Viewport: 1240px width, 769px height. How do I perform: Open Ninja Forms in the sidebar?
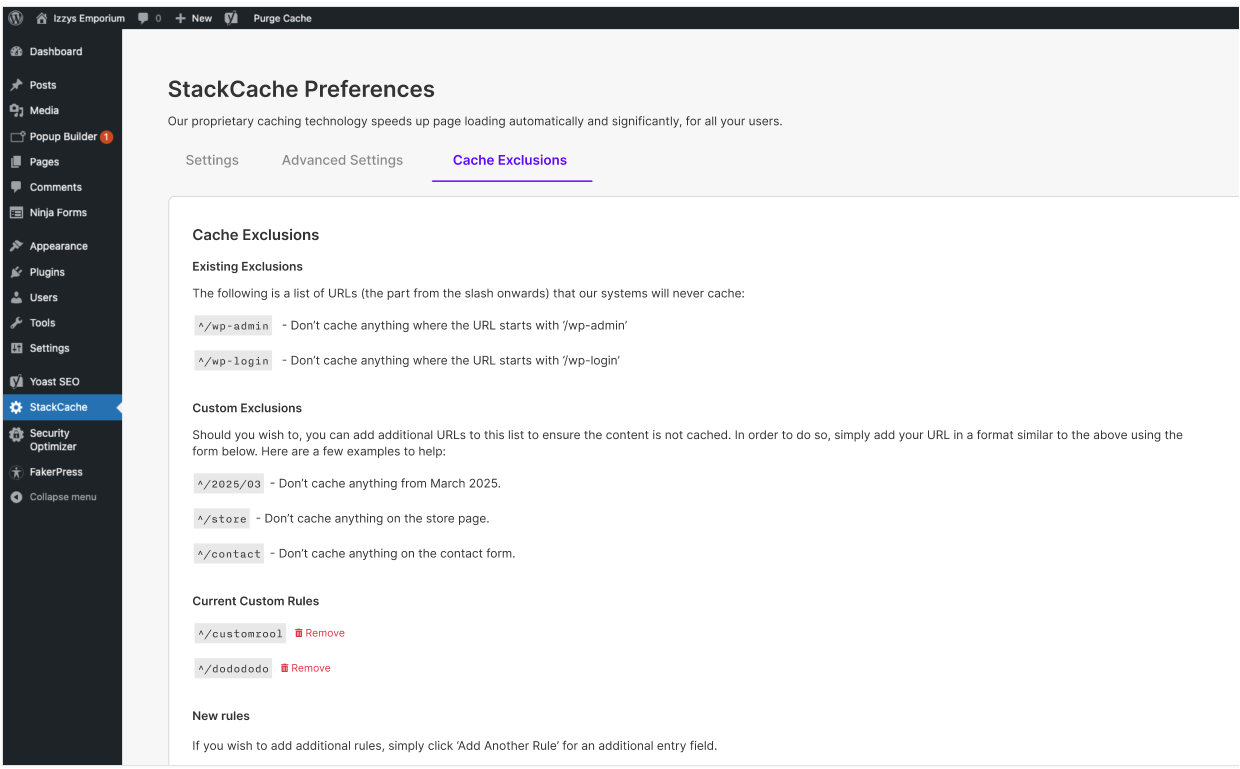click(x=58, y=213)
